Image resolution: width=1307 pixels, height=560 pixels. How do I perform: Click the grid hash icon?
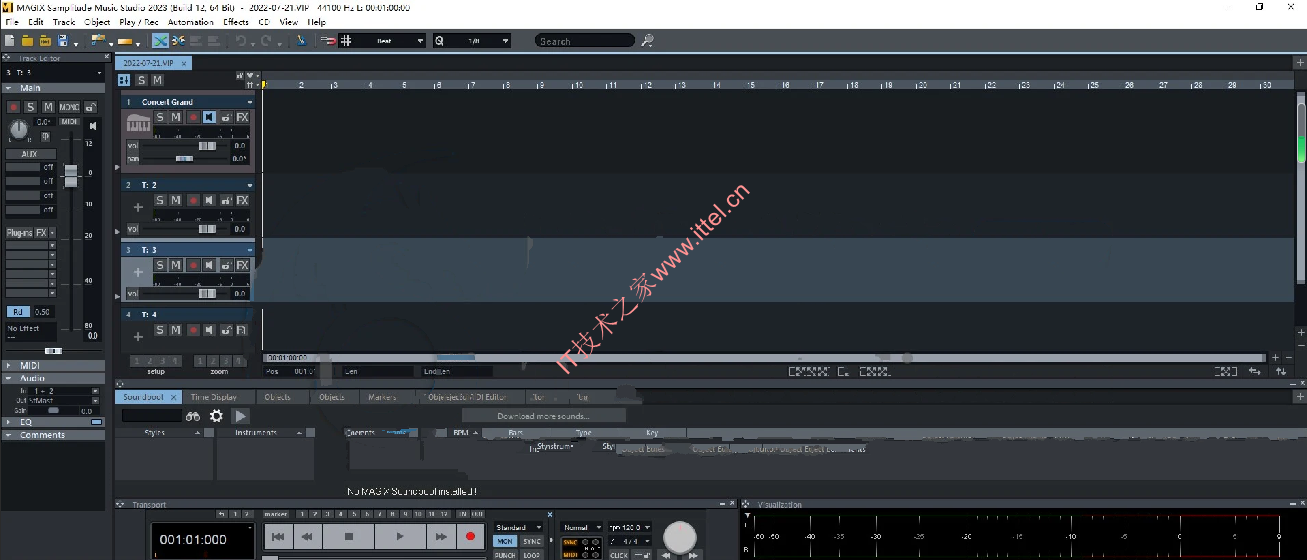pyautogui.click(x=346, y=41)
